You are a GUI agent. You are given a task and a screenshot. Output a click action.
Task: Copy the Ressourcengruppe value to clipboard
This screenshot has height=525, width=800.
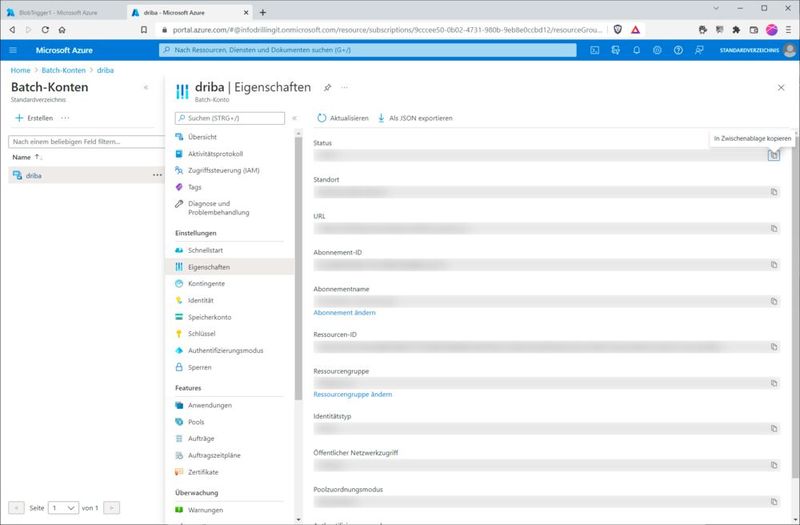click(774, 383)
